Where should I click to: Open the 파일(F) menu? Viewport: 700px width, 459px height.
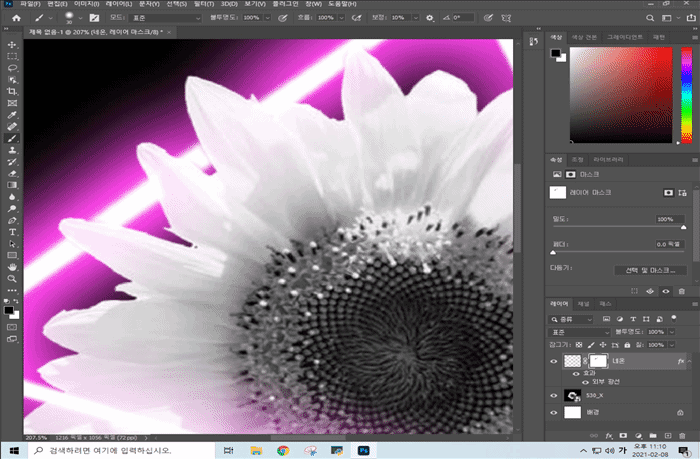pos(30,4)
